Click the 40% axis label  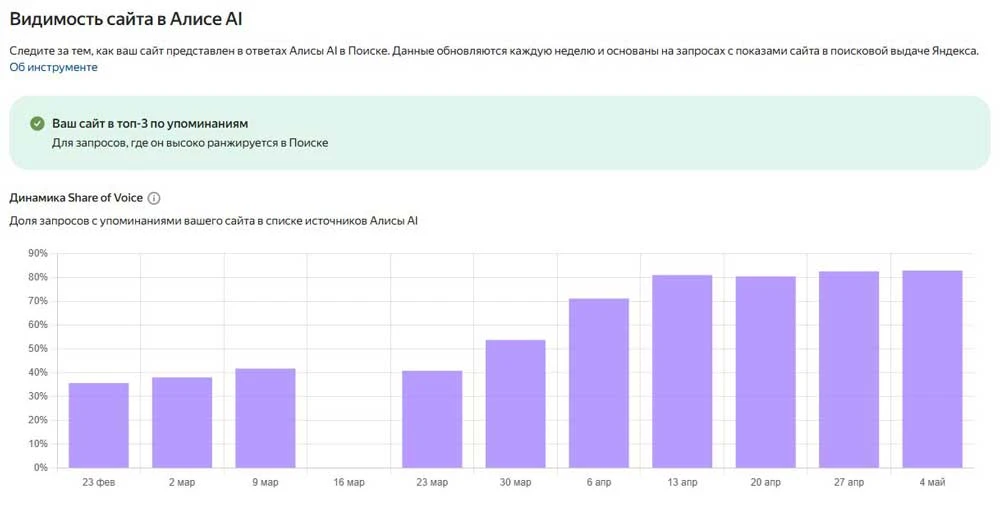click(x=38, y=372)
